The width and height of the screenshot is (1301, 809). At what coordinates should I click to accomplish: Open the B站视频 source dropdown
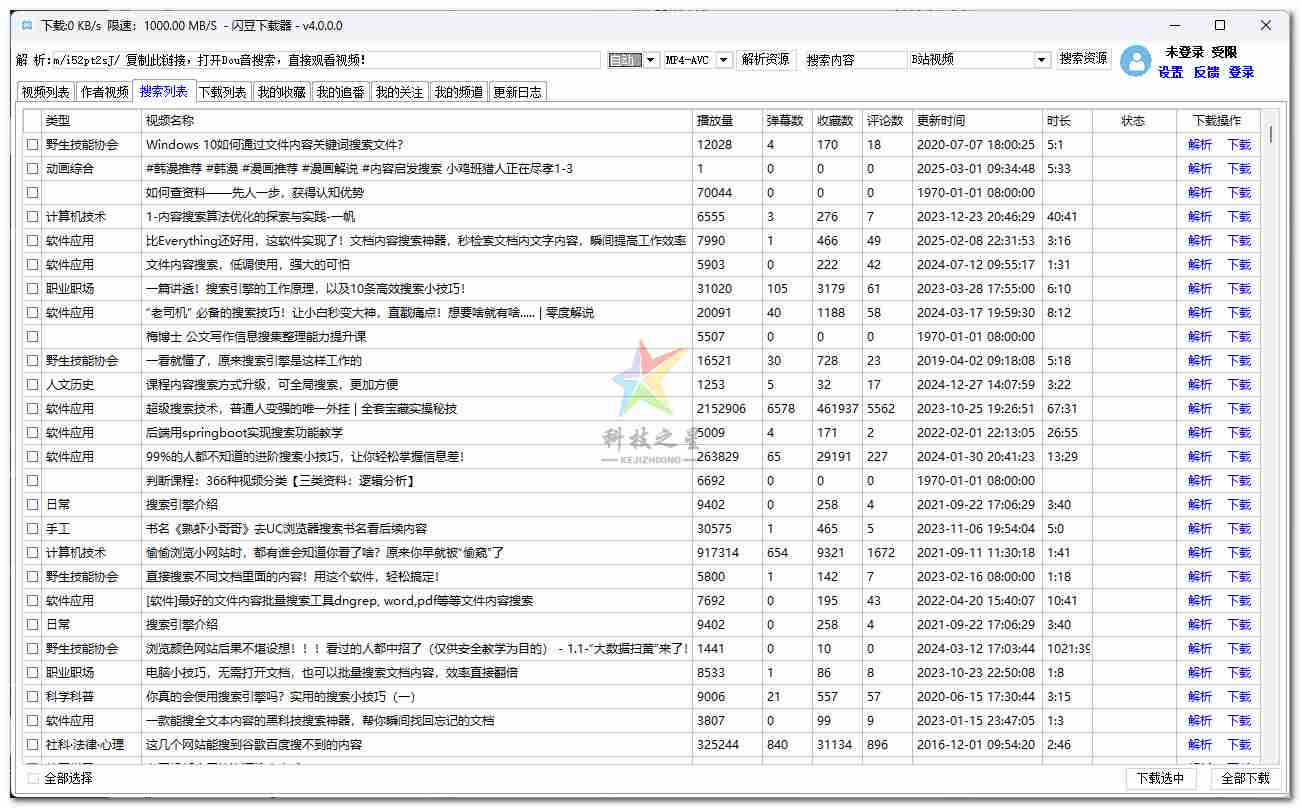[x=1040, y=59]
